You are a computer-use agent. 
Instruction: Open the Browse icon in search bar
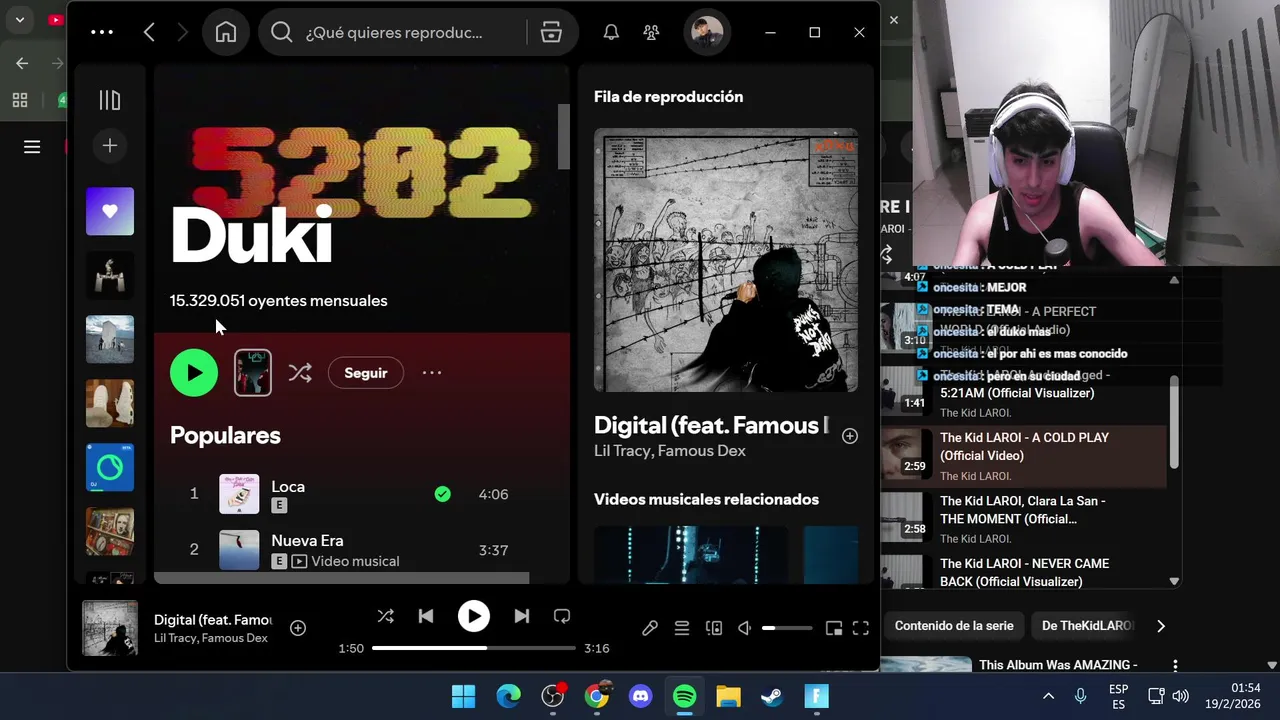(551, 32)
